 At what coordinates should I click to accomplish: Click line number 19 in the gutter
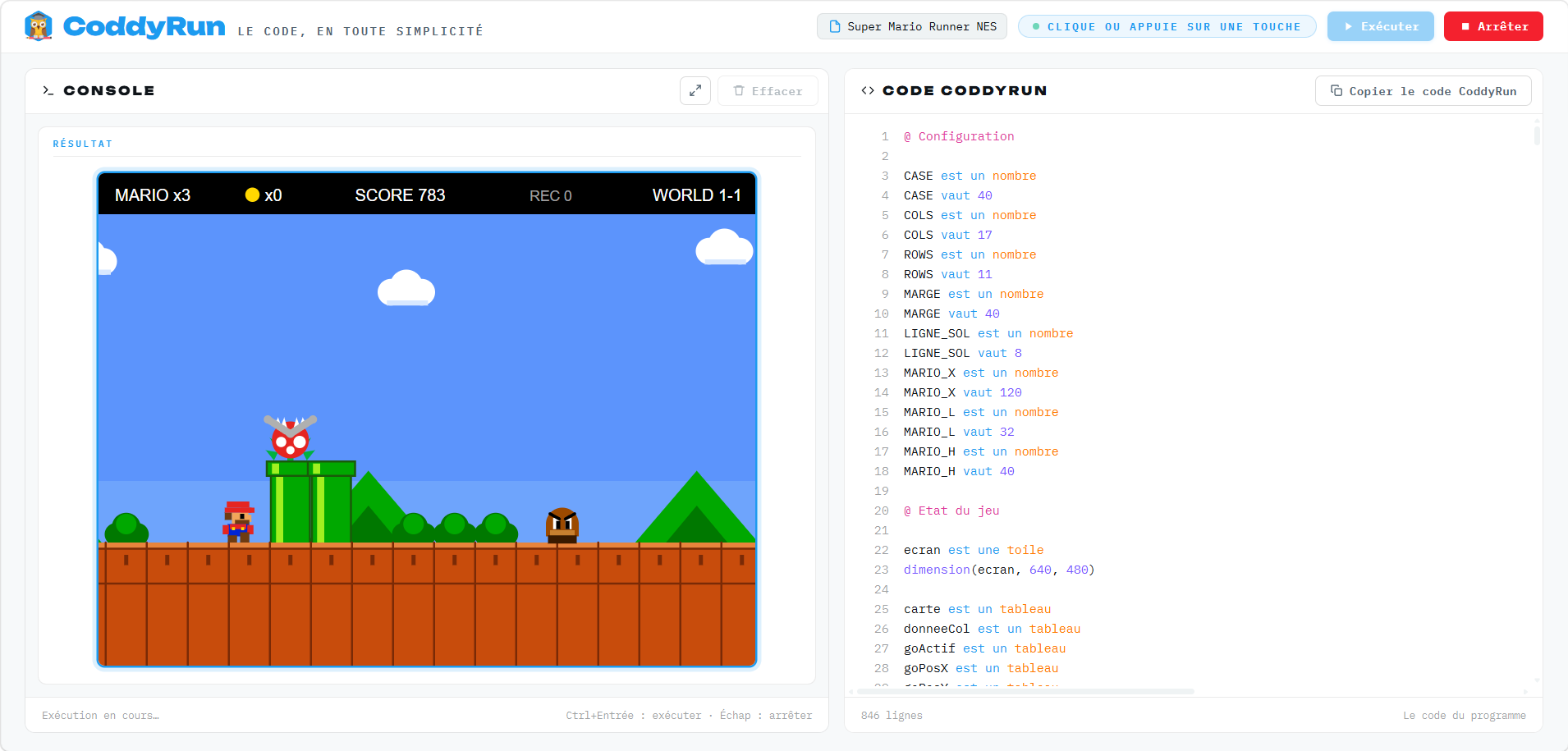coord(882,491)
